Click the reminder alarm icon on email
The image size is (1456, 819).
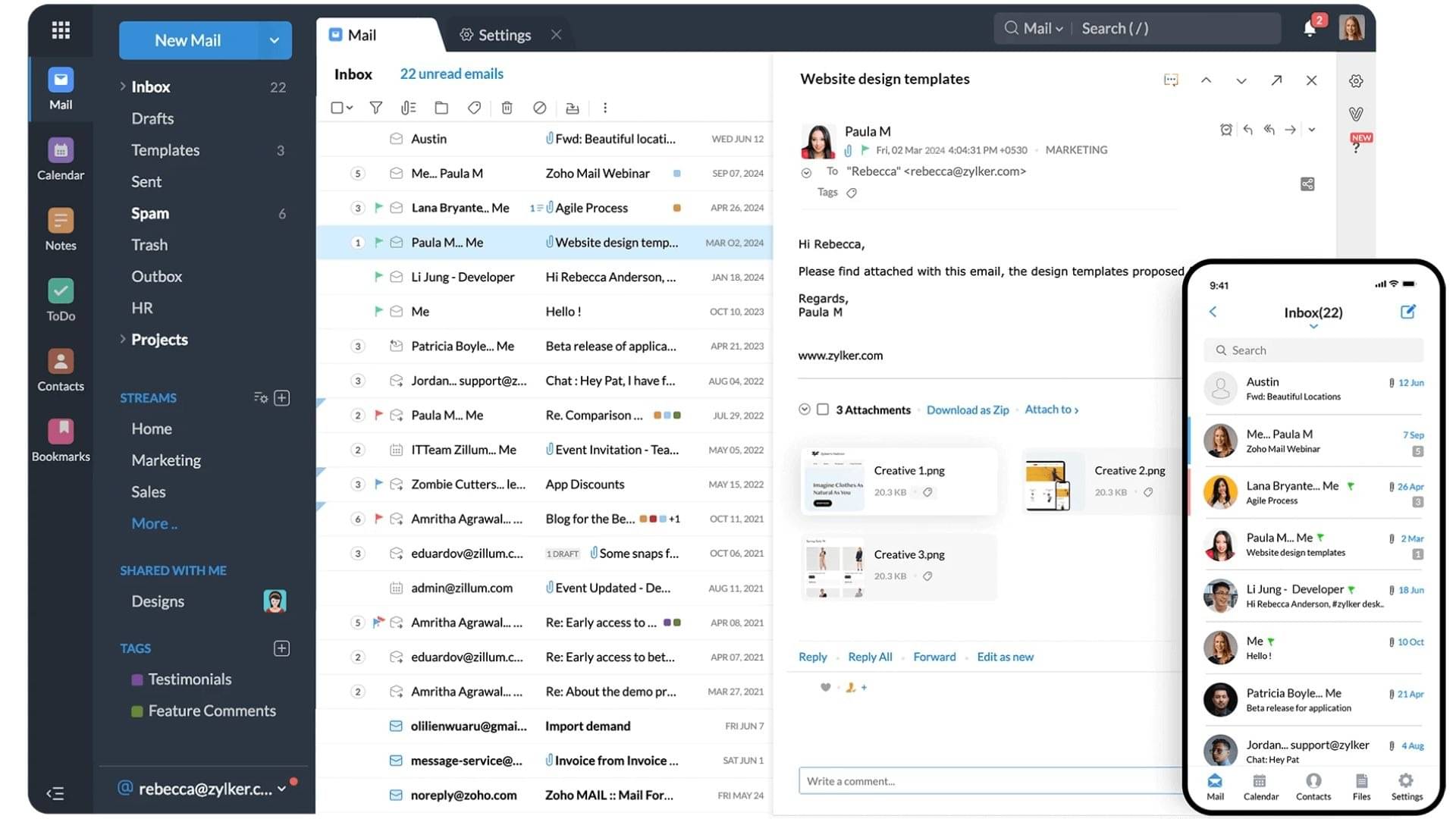coord(1225,130)
